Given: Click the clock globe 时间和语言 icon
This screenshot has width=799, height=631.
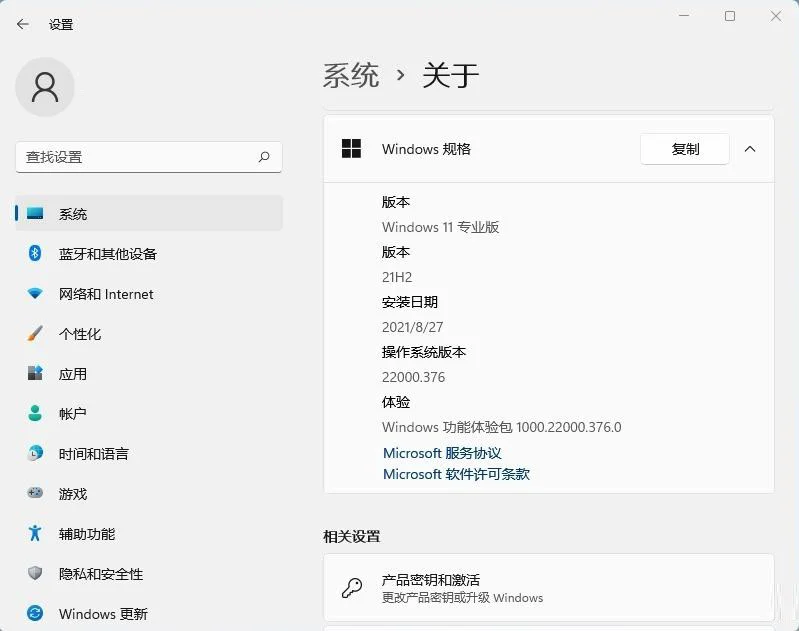Looking at the screenshot, I should (35, 453).
